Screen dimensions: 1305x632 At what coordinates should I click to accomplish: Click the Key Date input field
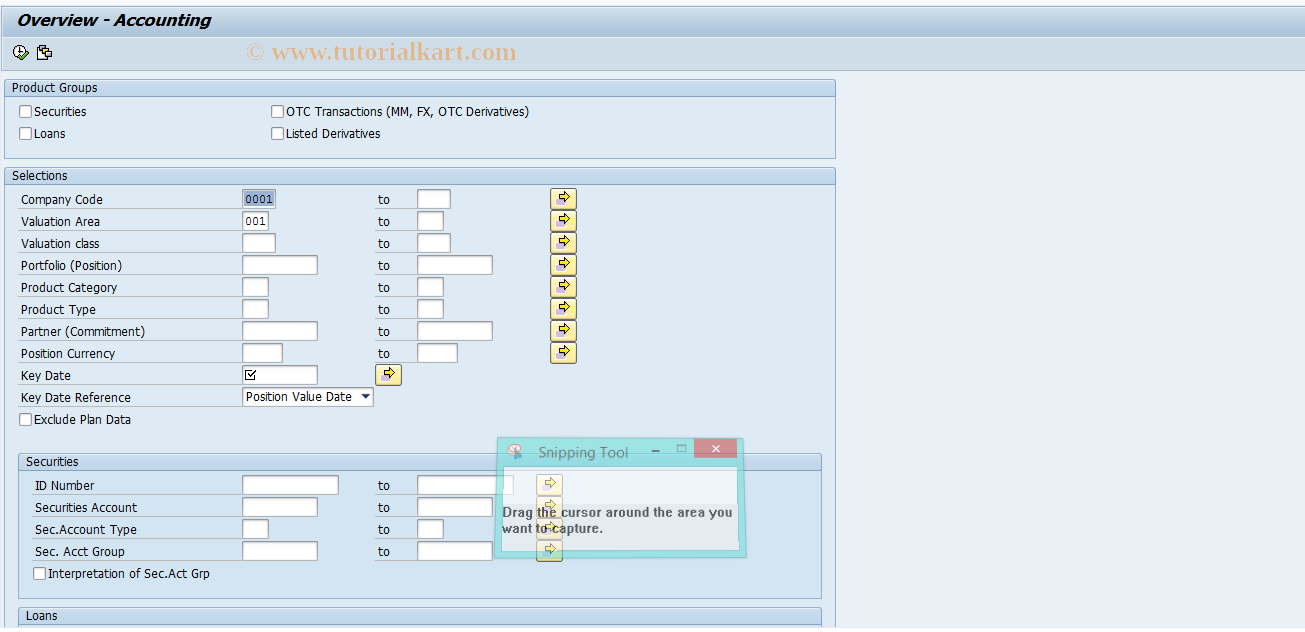pyautogui.click(x=280, y=375)
